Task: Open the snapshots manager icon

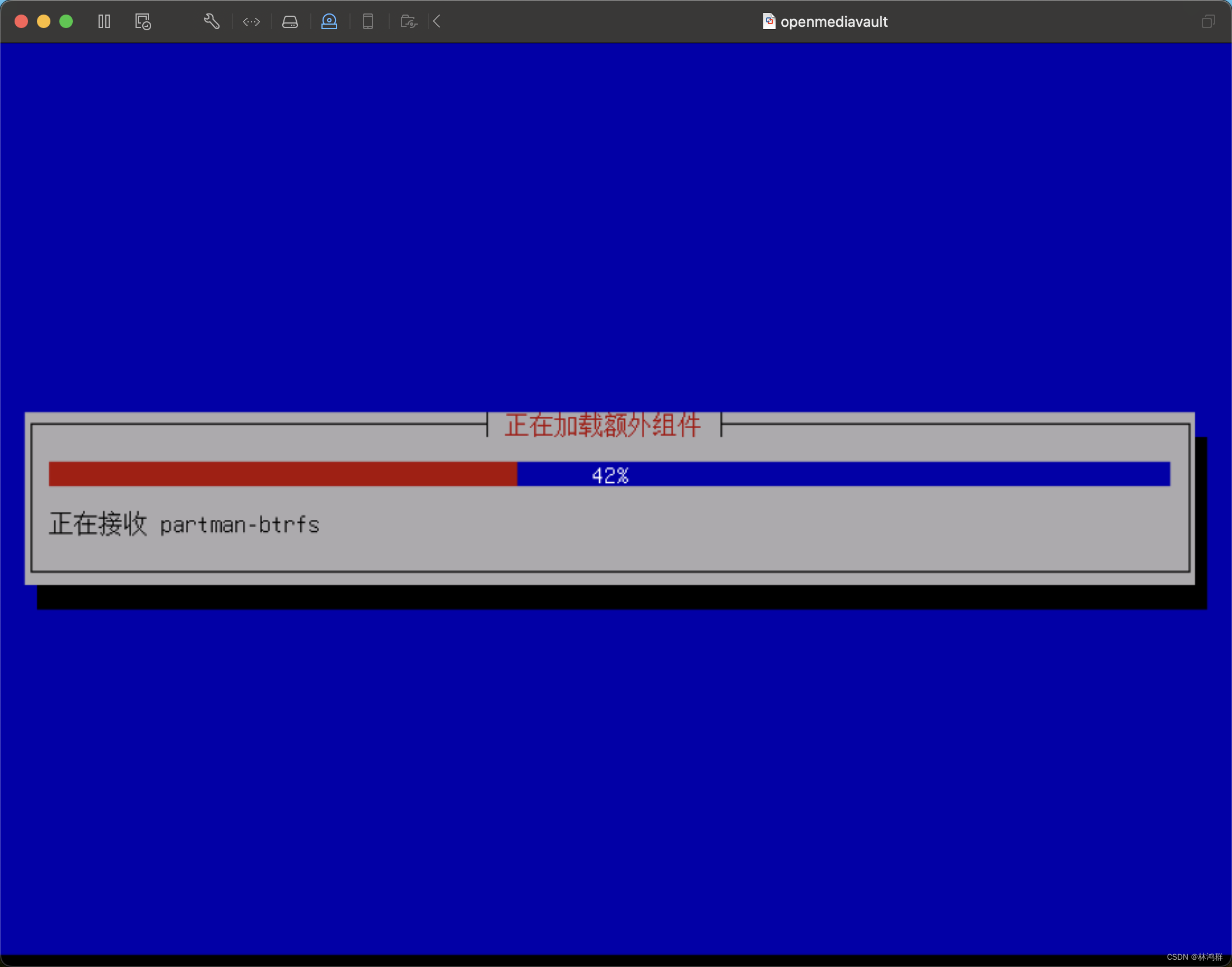Action: (143, 21)
